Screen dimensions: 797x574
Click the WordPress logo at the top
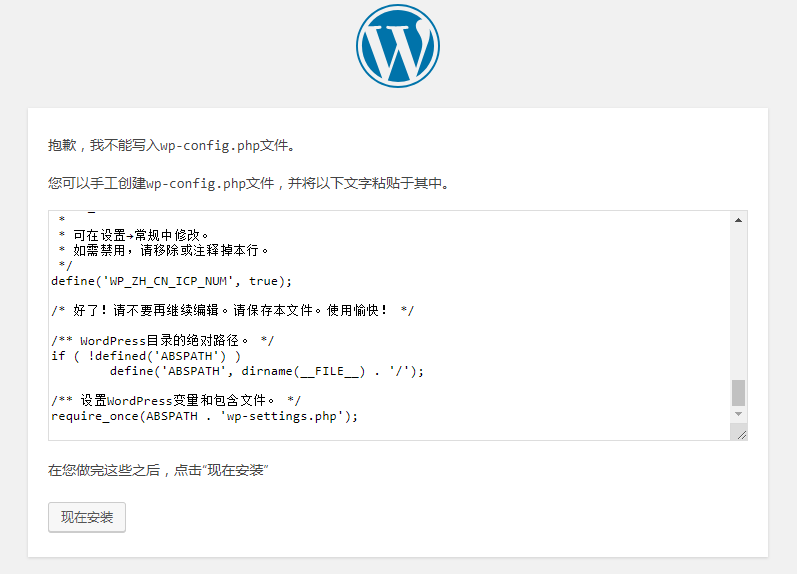[397, 46]
